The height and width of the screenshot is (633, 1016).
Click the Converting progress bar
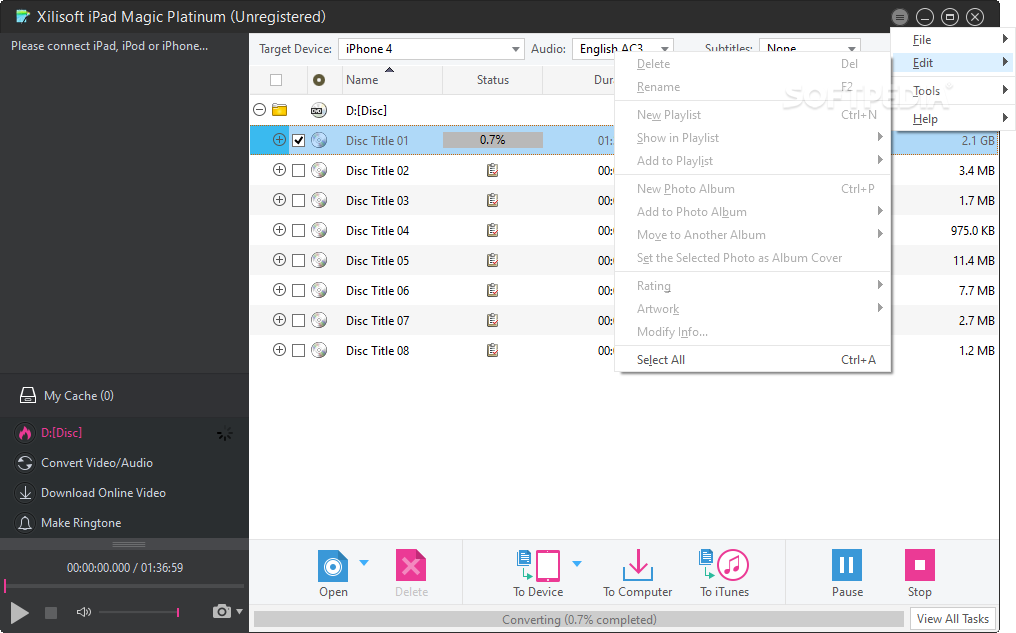click(x=579, y=619)
